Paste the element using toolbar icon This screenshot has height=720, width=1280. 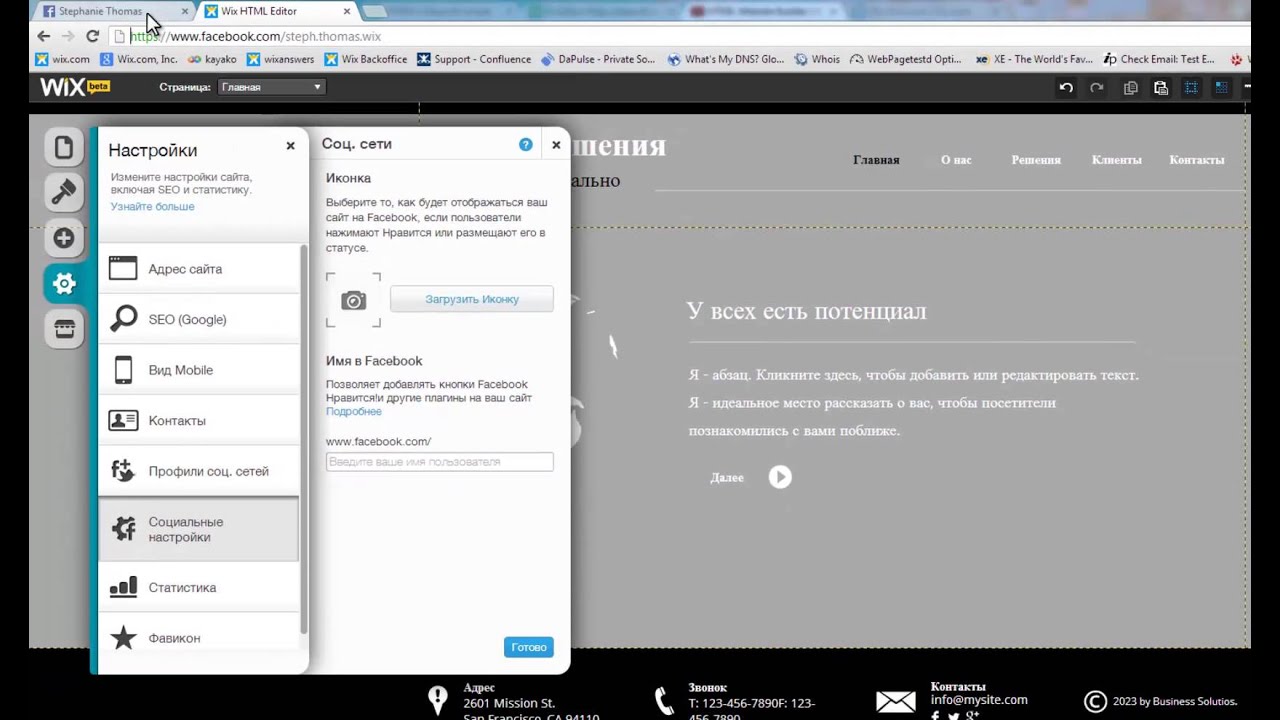click(1161, 88)
